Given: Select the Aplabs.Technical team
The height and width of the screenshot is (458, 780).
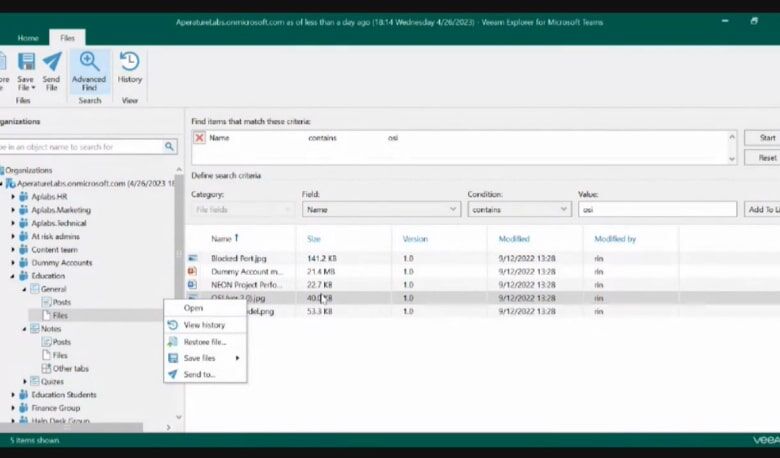Looking at the screenshot, I should (59, 223).
